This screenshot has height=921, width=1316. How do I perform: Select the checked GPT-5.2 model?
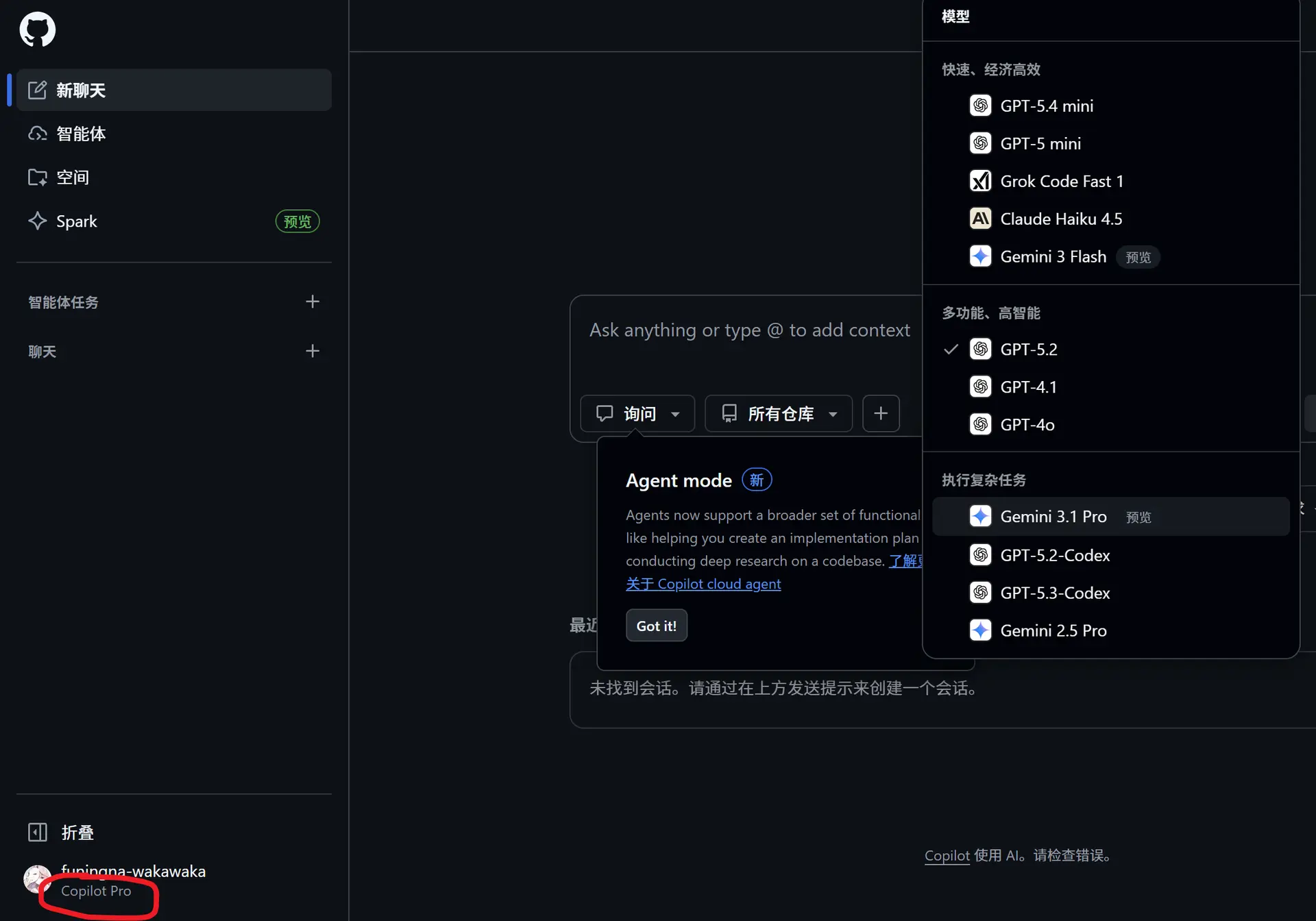[1111, 349]
